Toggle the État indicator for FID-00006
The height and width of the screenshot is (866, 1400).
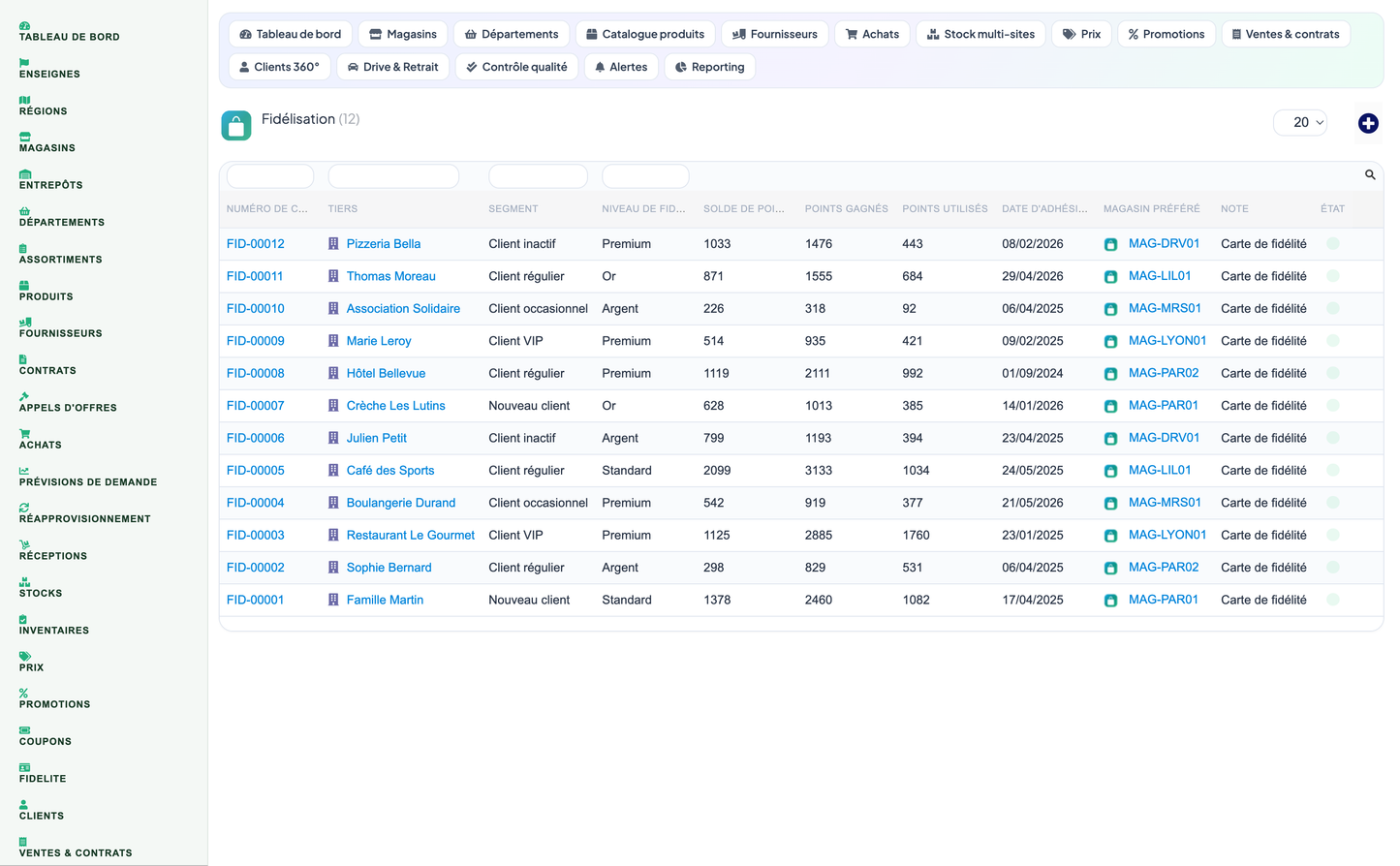point(1333,438)
